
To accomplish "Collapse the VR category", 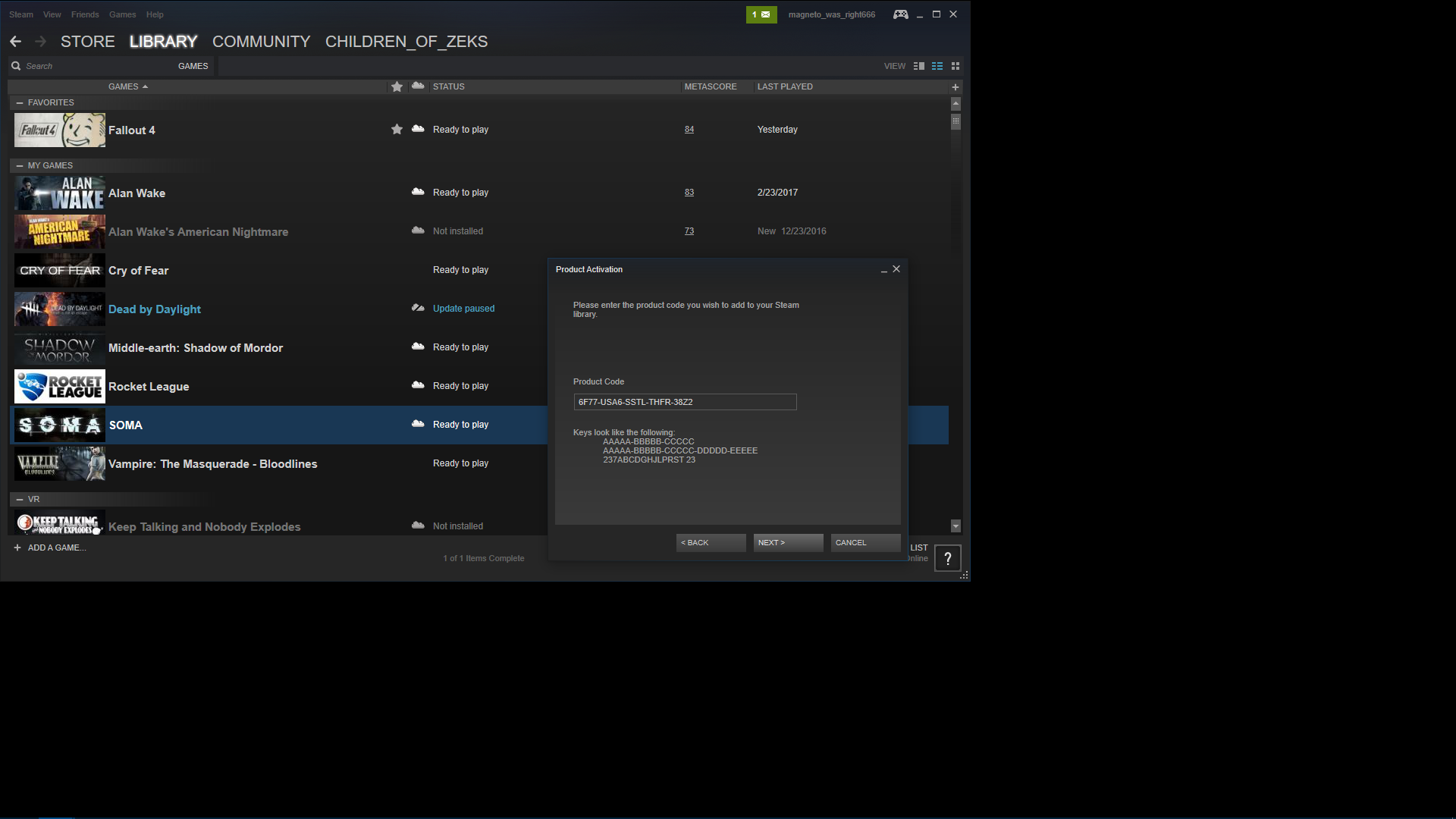I will (x=20, y=499).
